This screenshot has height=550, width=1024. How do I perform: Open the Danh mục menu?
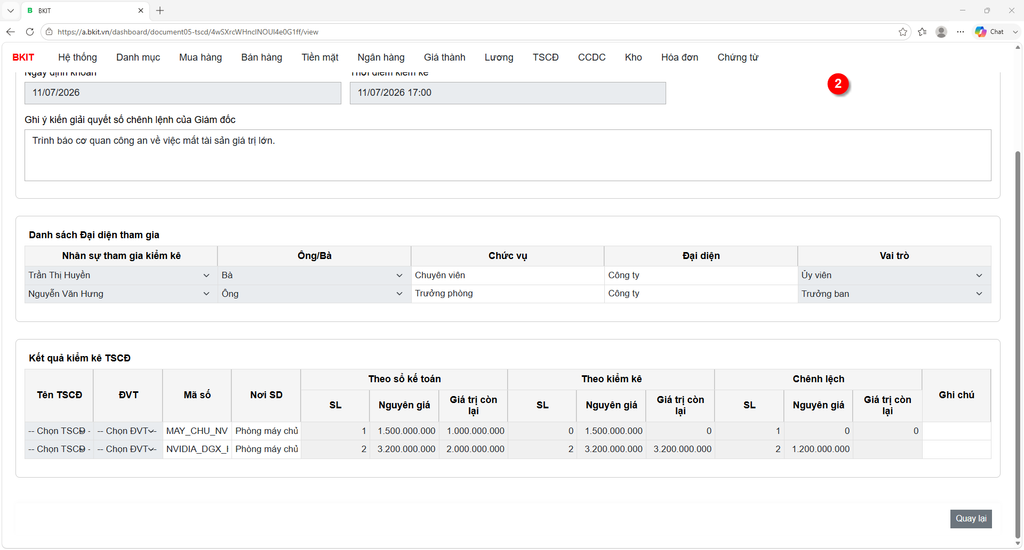pyautogui.click(x=138, y=57)
